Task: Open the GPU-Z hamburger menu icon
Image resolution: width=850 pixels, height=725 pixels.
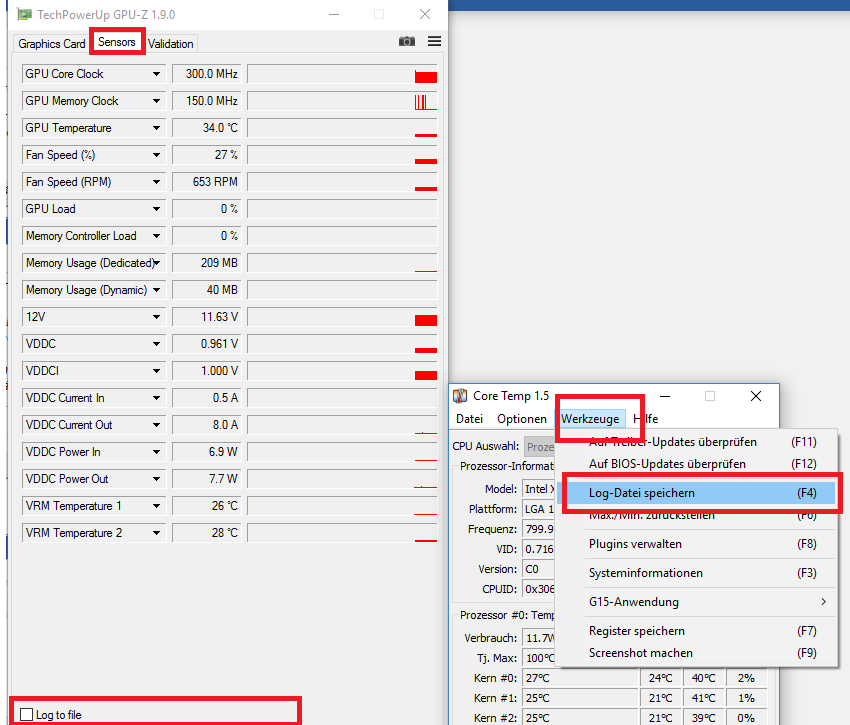Action: [434, 41]
